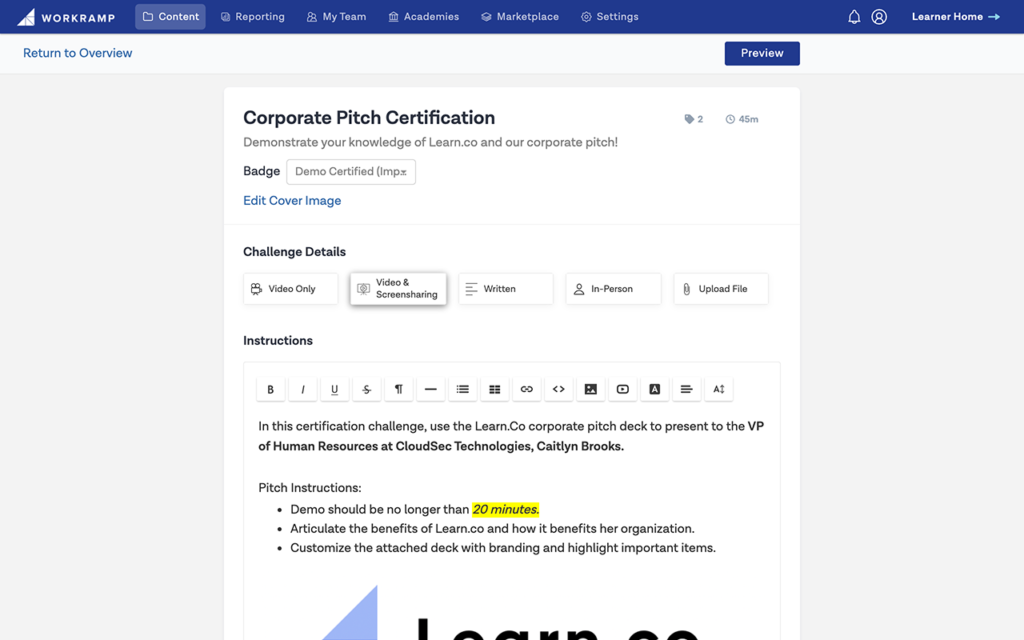Click the challenge description text
The height and width of the screenshot is (640, 1024).
click(430, 142)
